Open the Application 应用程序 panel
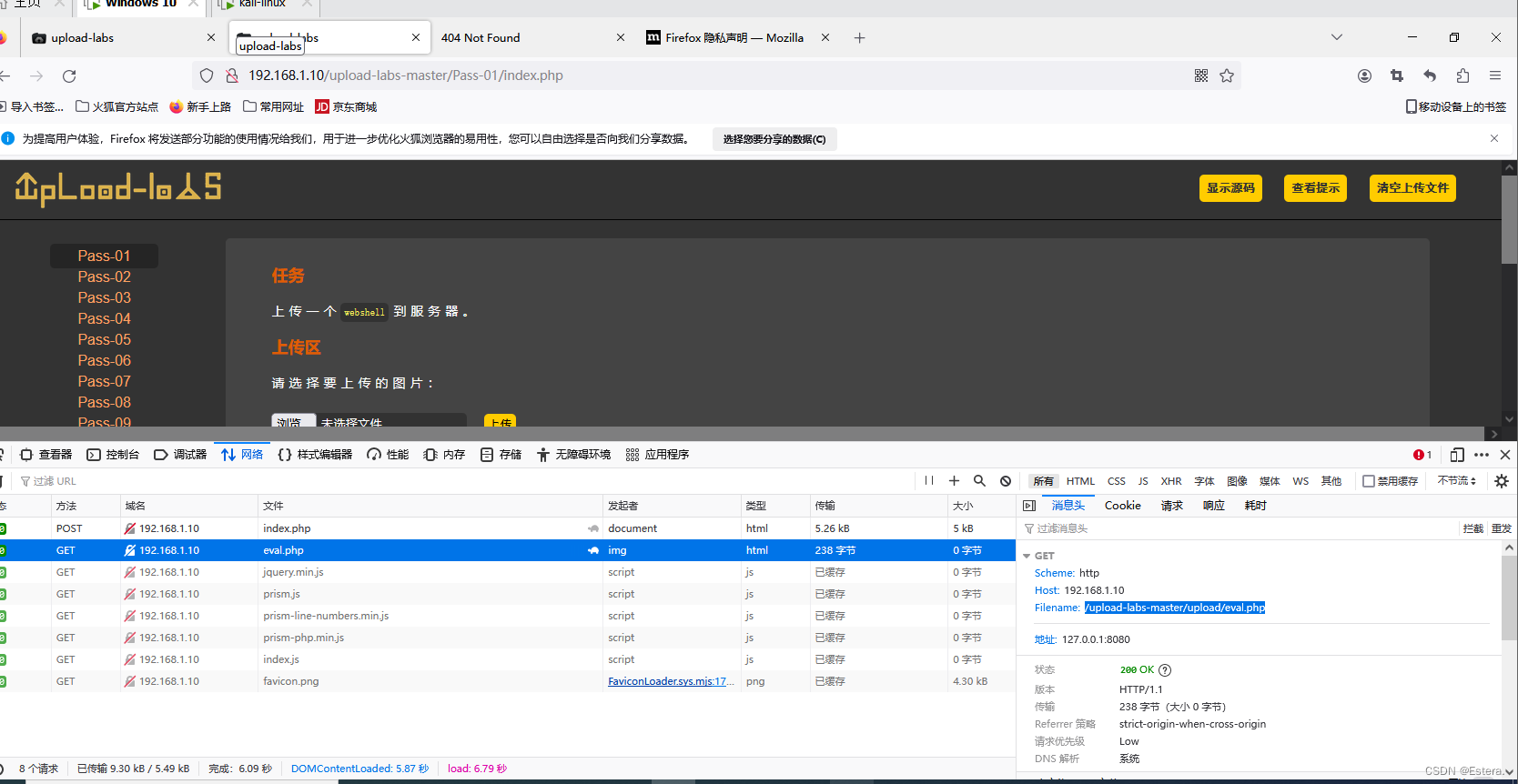1518x784 pixels. [657, 454]
